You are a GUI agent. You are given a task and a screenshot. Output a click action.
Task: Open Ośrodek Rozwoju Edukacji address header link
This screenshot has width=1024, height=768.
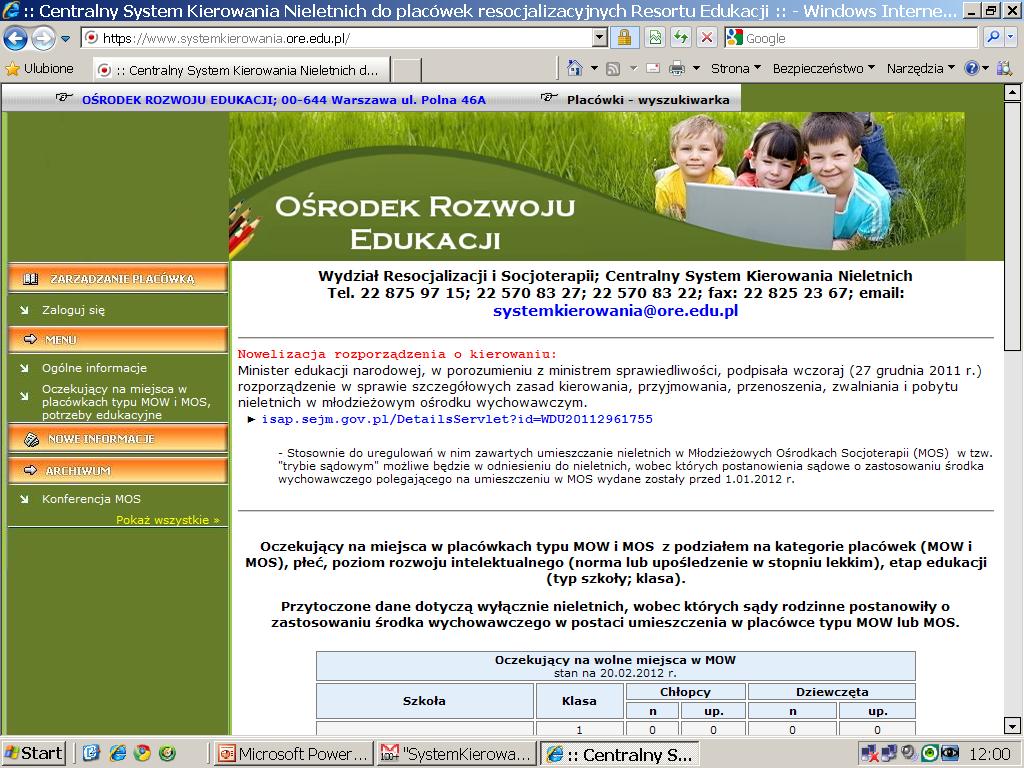[x=283, y=100]
